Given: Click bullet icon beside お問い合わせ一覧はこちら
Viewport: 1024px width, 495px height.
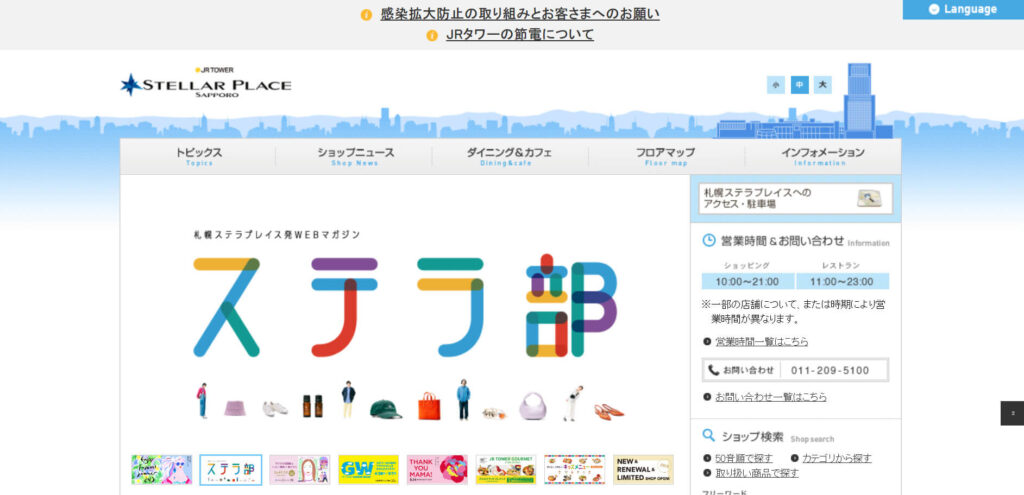Looking at the screenshot, I should tap(707, 396).
